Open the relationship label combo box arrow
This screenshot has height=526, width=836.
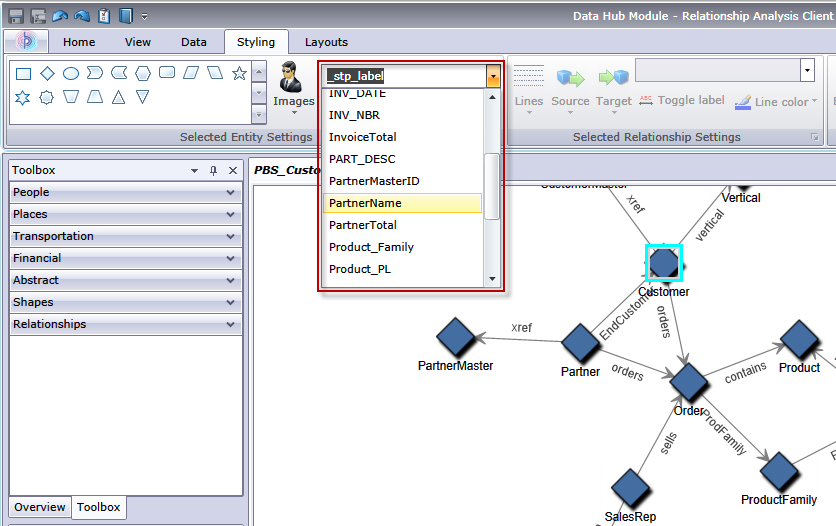click(x=807, y=70)
